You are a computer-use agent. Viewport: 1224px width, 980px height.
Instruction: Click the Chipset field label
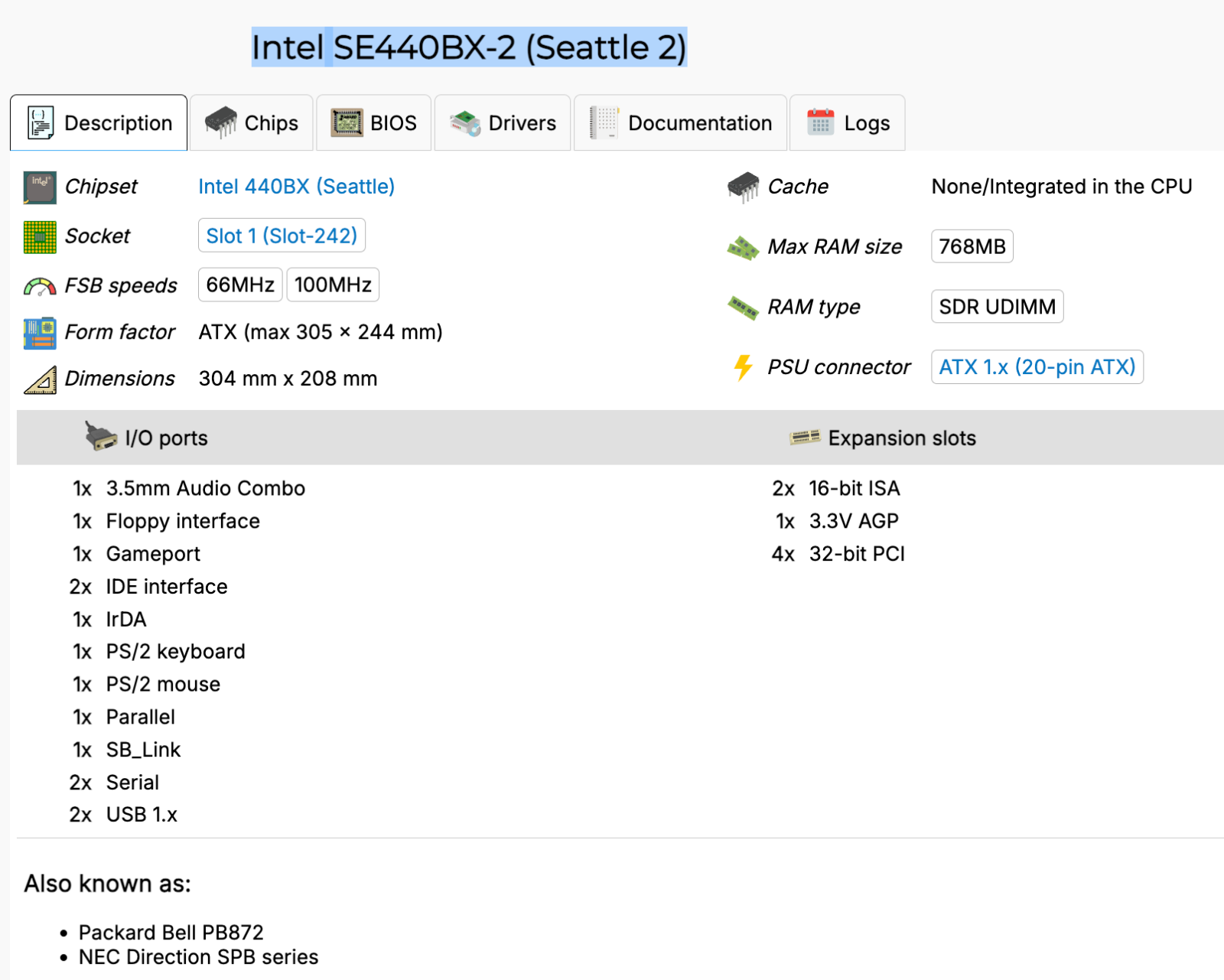101,187
